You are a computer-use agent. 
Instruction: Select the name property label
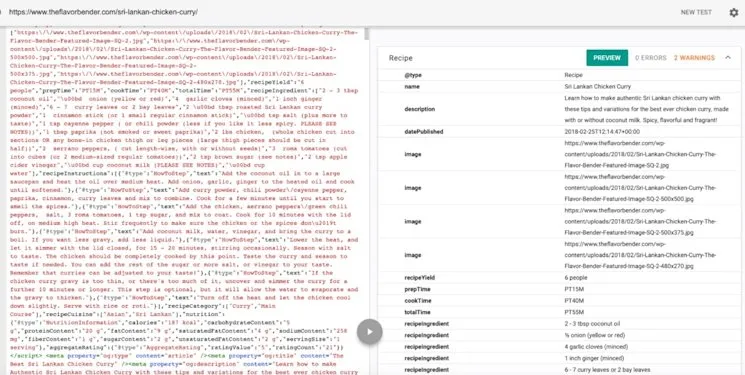pyautogui.click(x=411, y=87)
